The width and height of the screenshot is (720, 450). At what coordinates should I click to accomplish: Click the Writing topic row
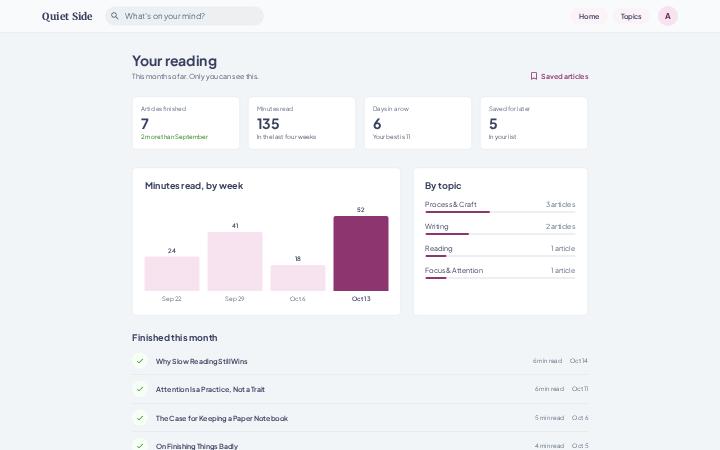pyautogui.click(x=500, y=229)
